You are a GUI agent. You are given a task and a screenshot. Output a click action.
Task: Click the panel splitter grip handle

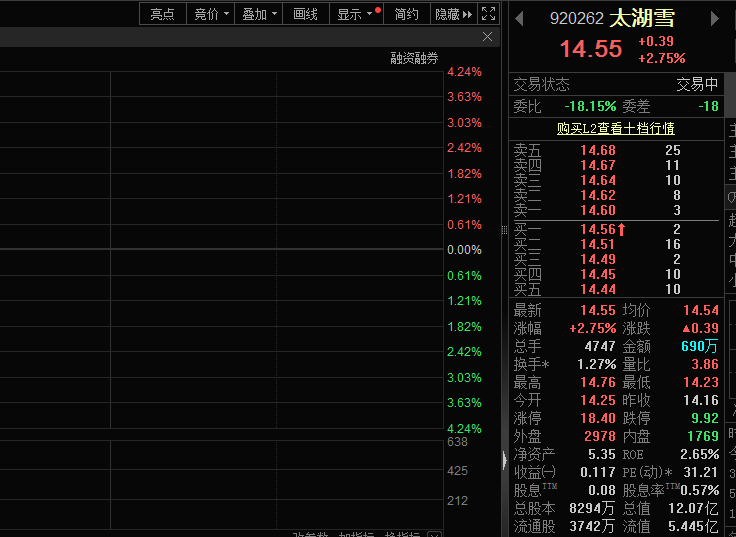point(504,230)
